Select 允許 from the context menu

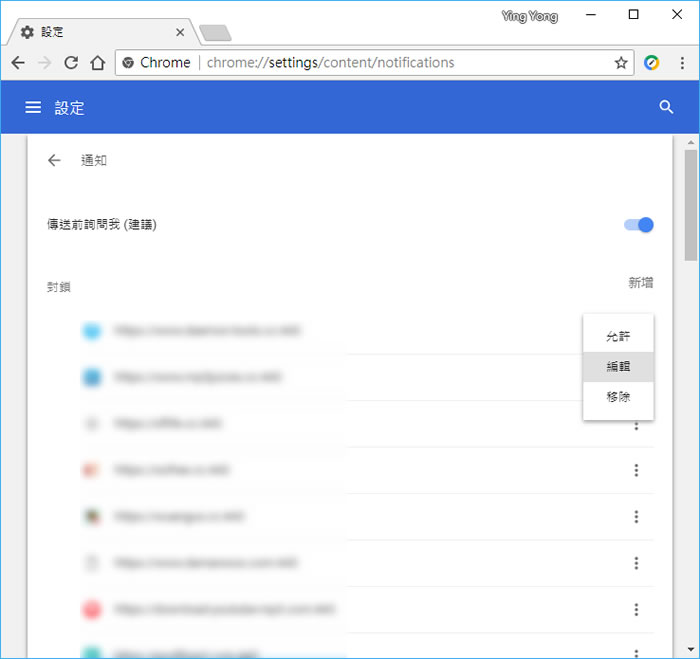pos(618,337)
